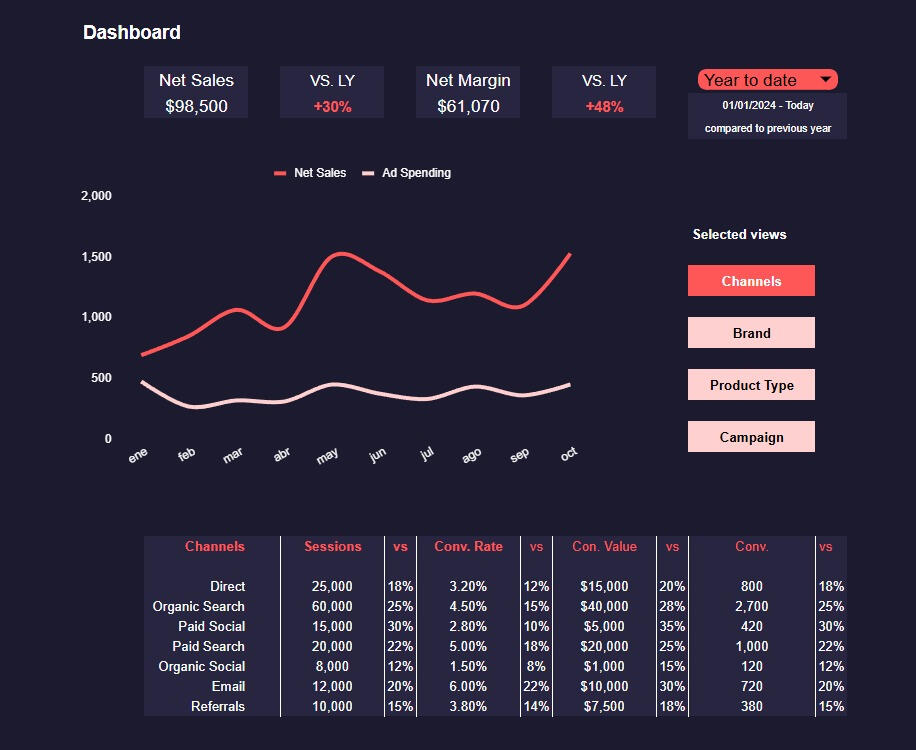The width and height of the screenshot is (916, 750).
Task: Click the Dashboard title
Action: pos(132,32)
